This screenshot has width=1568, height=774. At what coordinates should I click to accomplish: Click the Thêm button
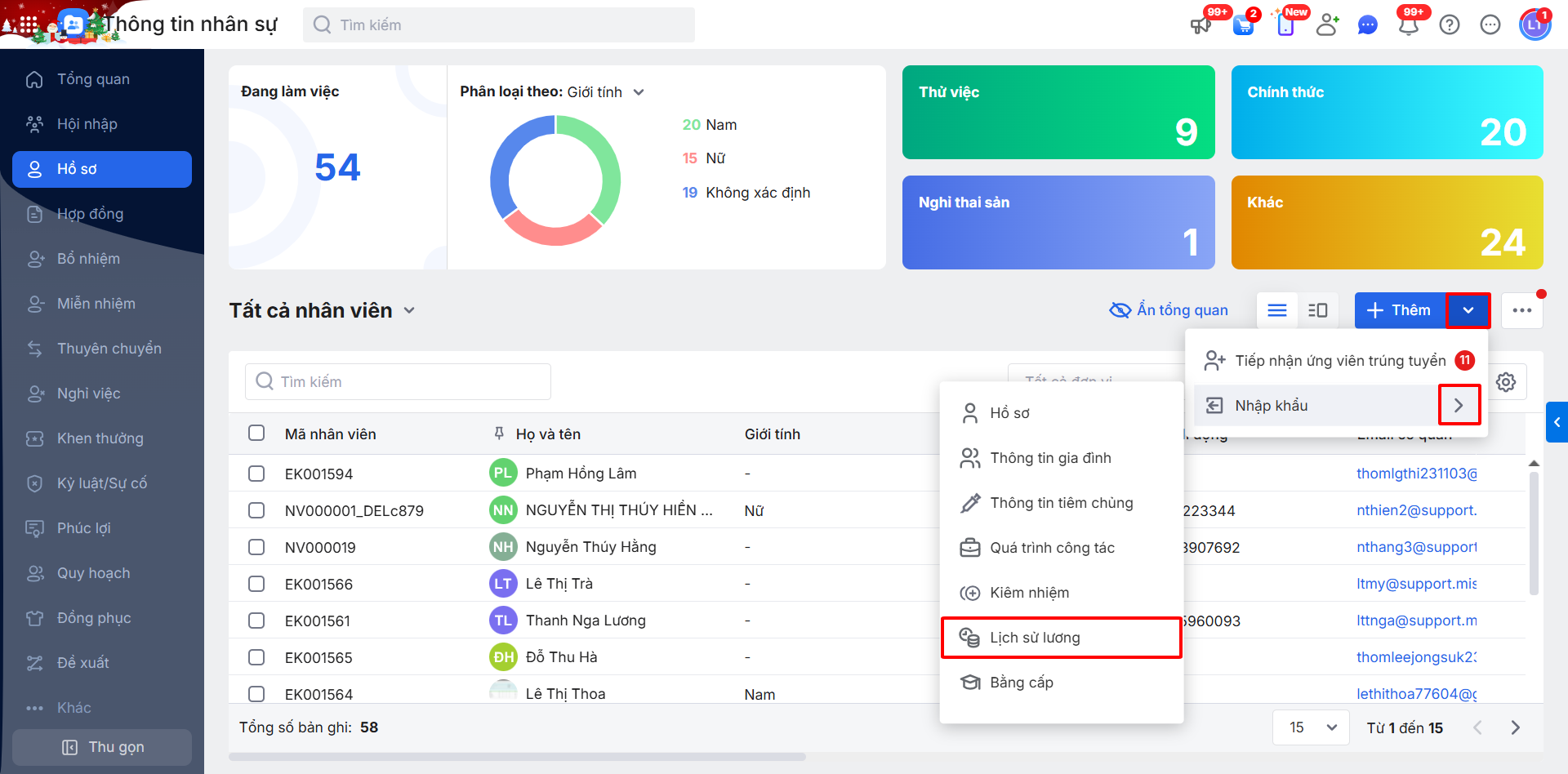[1400, 310]
